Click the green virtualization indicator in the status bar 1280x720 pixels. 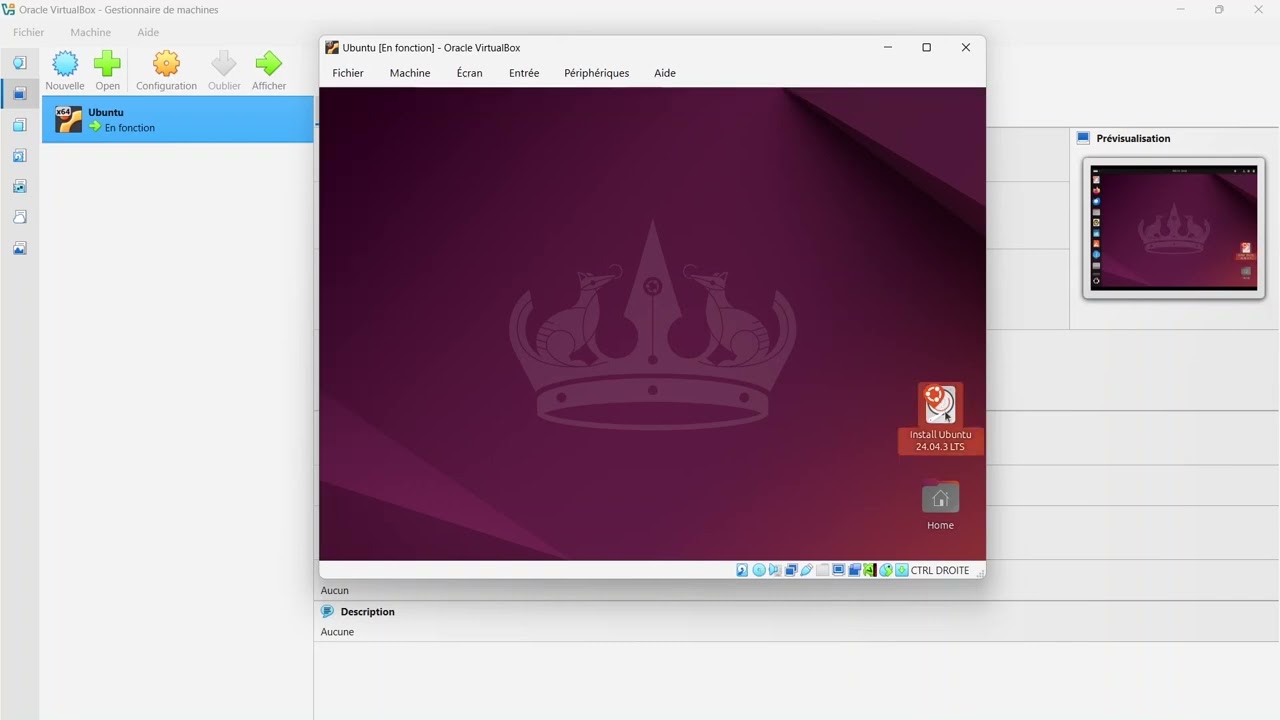870,570
